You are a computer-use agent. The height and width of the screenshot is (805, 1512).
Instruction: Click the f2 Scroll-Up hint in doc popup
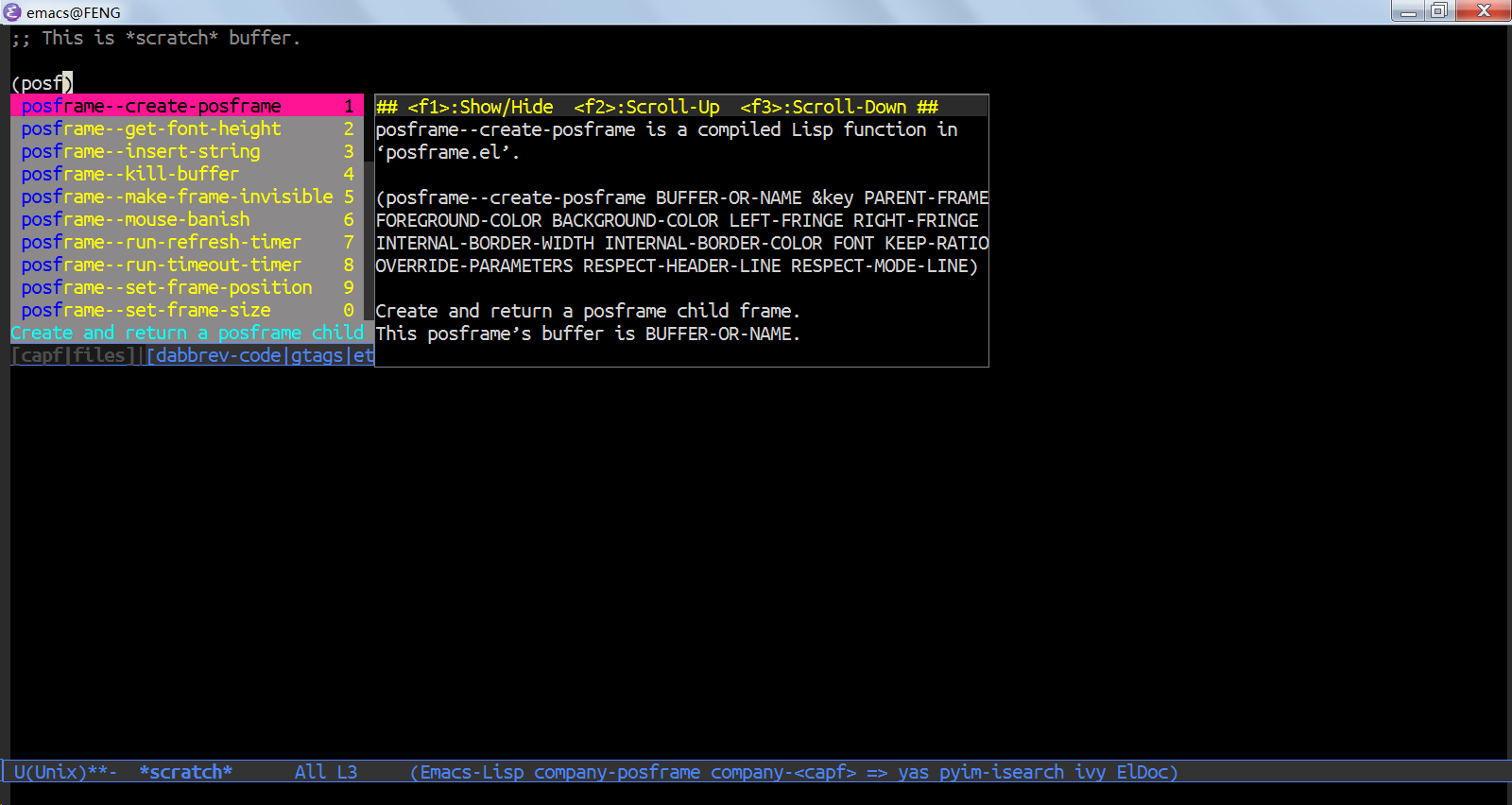646,107
